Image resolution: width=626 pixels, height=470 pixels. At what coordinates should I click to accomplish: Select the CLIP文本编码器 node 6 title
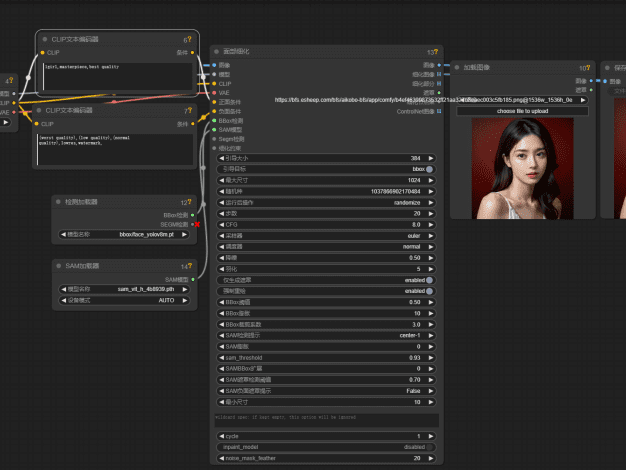(75, 39)
